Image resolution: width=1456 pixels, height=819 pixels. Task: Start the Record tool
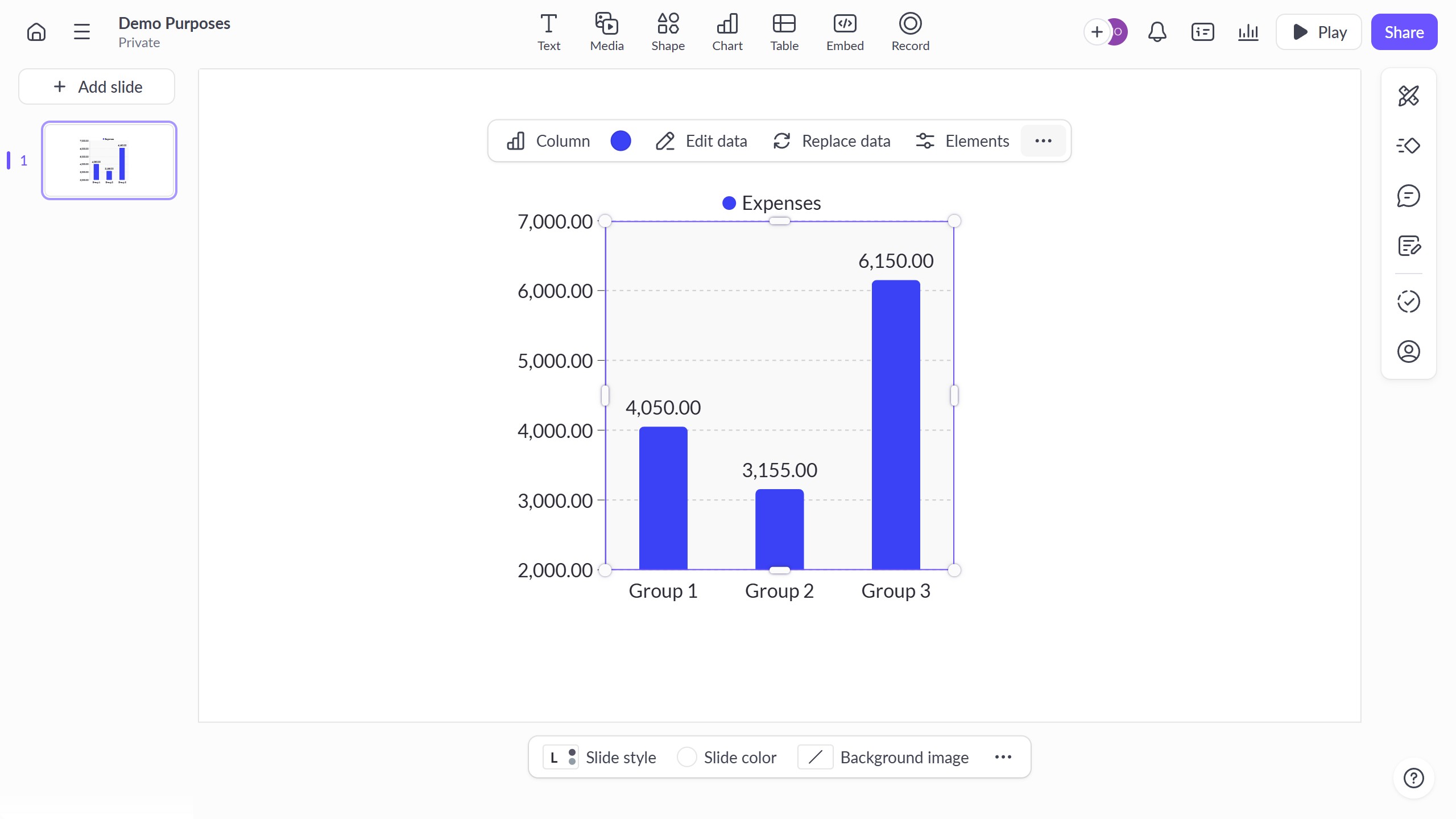click(910, 32)
